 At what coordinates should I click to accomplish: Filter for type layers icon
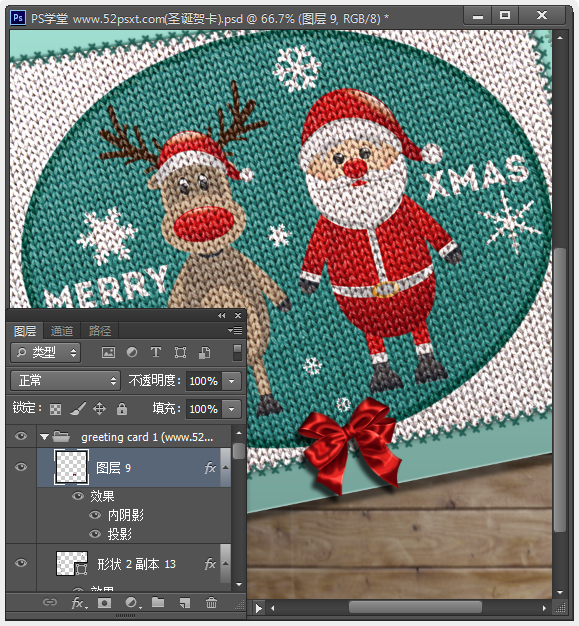pos(156,352)
